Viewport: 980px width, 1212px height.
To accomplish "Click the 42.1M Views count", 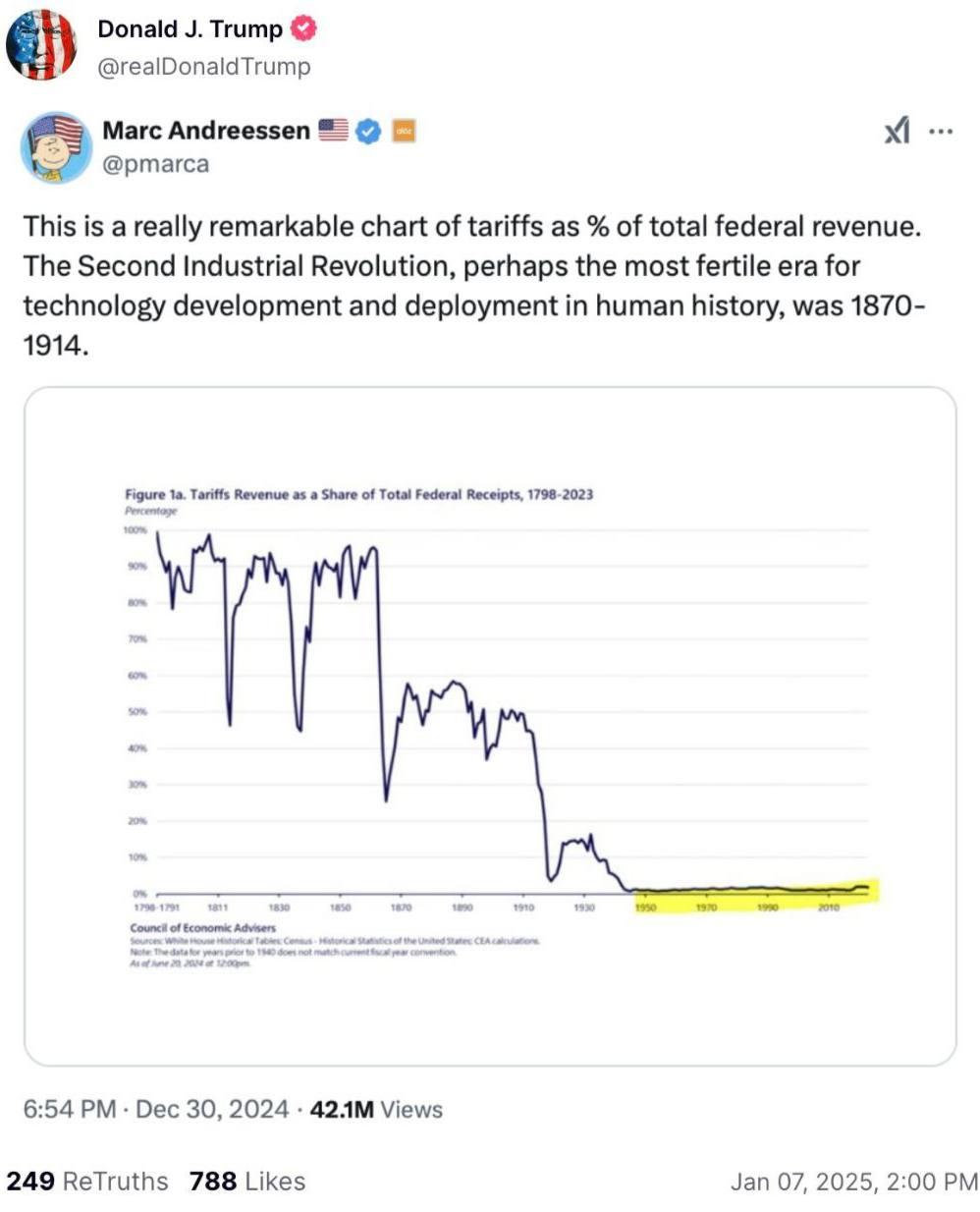I will tap(376, 1109).
